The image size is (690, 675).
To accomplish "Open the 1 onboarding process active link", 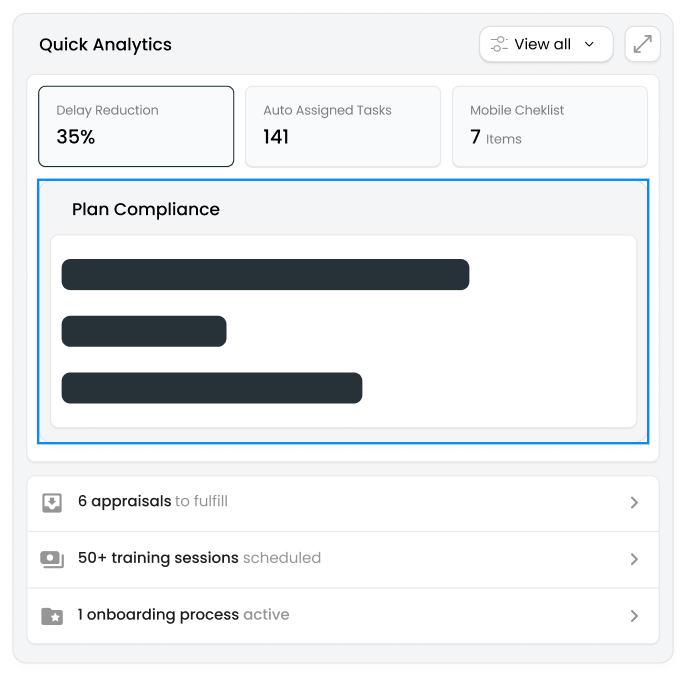I will coord(183,615).
